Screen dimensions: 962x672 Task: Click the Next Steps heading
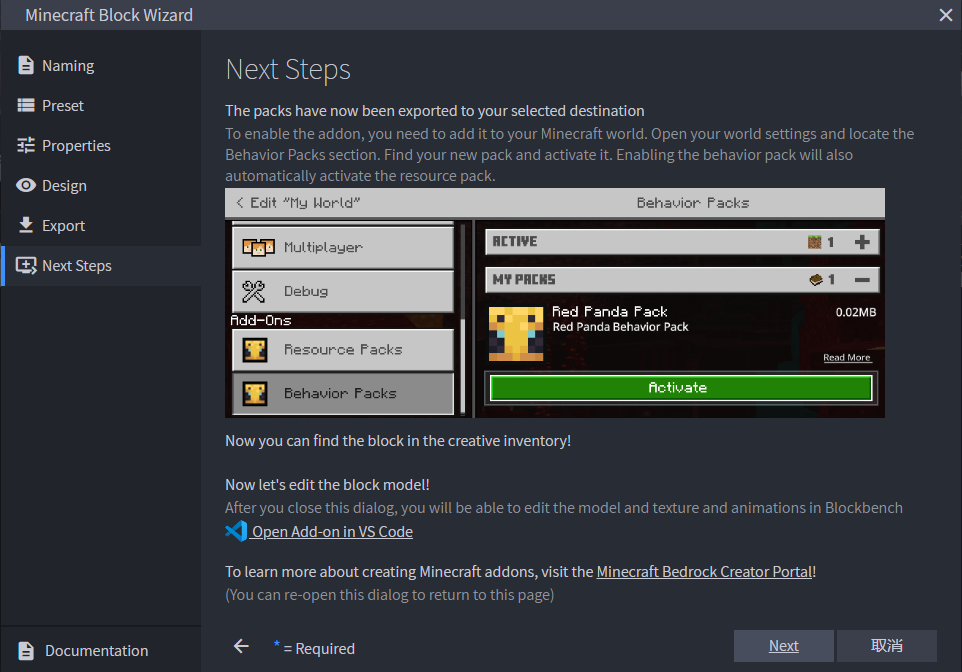click(x=288, y=69)
